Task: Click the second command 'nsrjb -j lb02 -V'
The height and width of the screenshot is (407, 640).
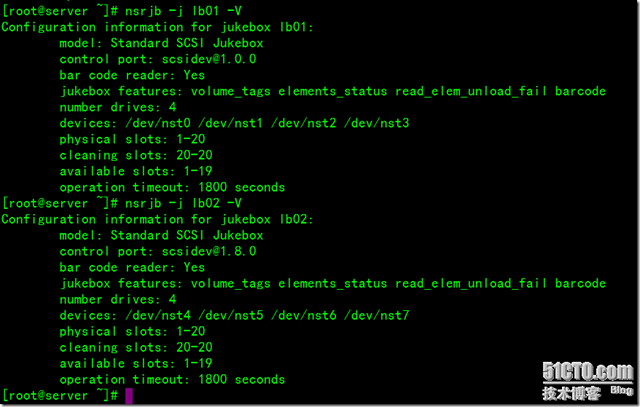Action: (x=183, y=203)
